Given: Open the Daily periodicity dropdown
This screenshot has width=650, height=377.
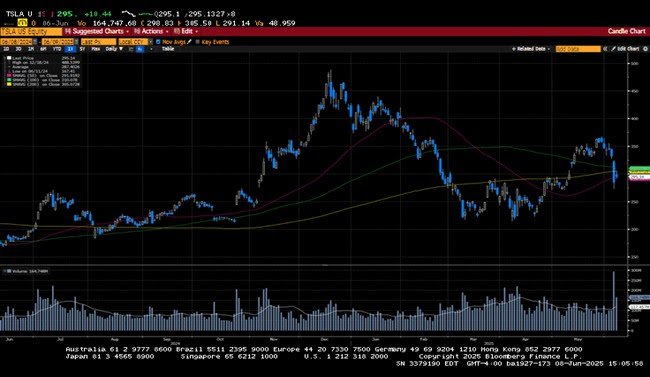Looking at the screenshot, I should pos(114,49).
